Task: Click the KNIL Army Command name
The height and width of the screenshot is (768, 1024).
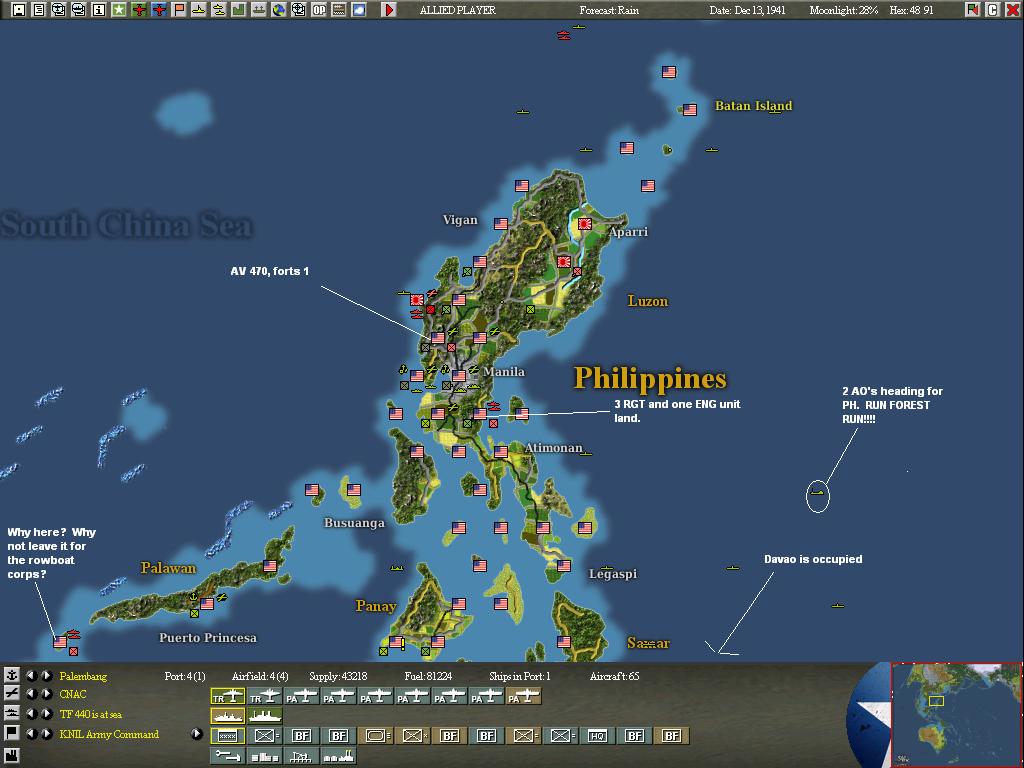Action: point(109,734)
